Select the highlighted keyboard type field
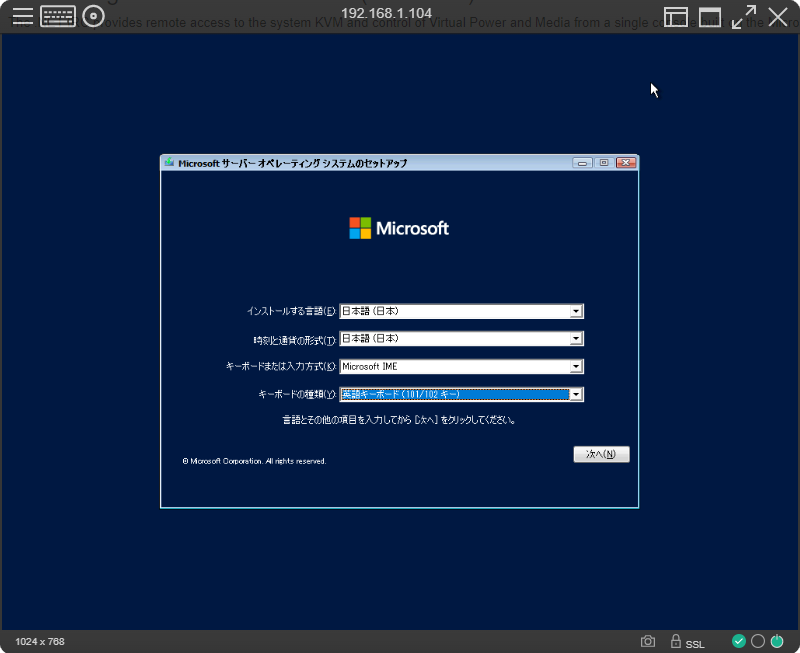This screenshot has height=653, width=800. coord(461,394)
